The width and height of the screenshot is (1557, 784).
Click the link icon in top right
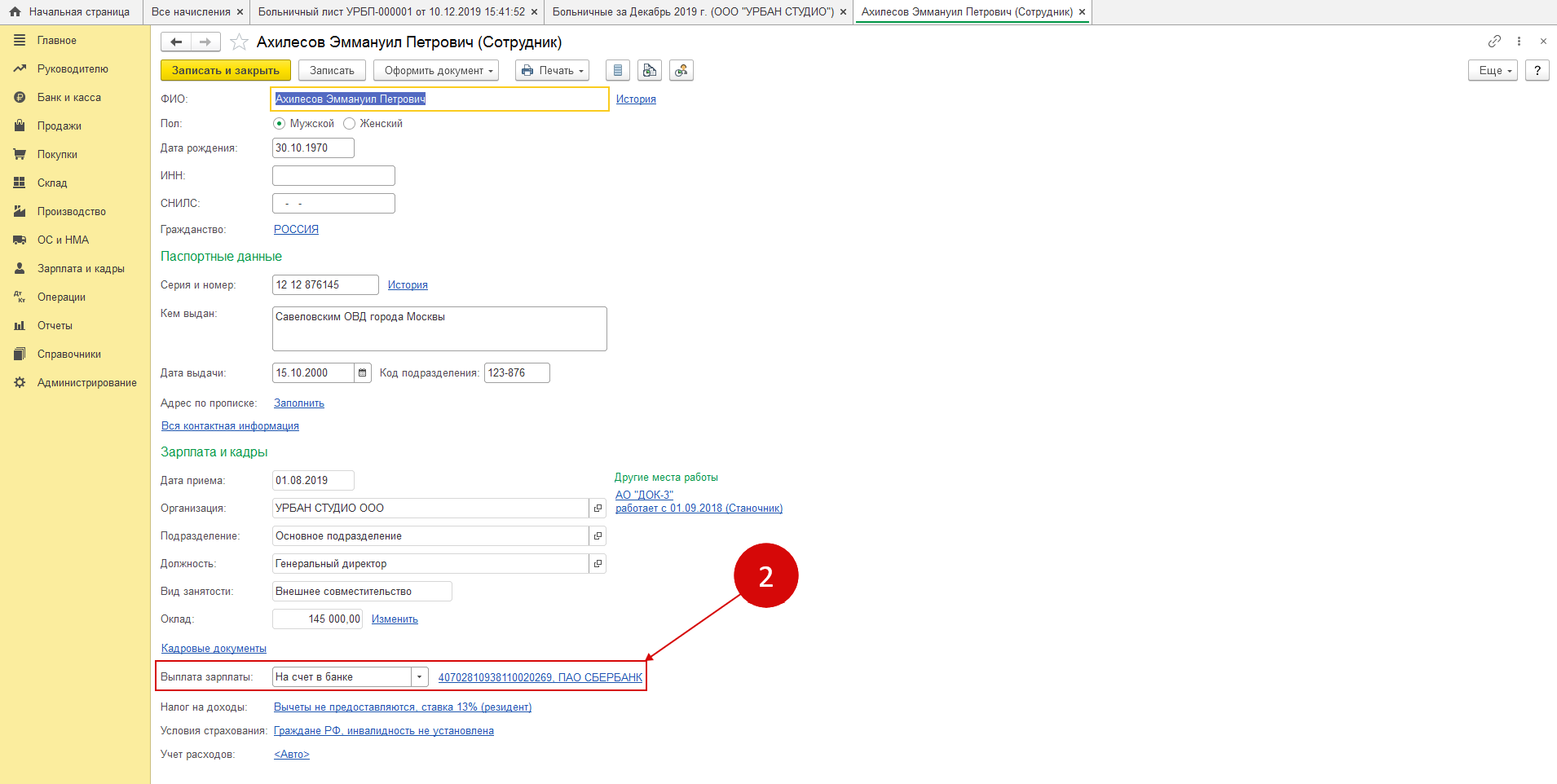pyautogui.click(x=1494, y=42)
